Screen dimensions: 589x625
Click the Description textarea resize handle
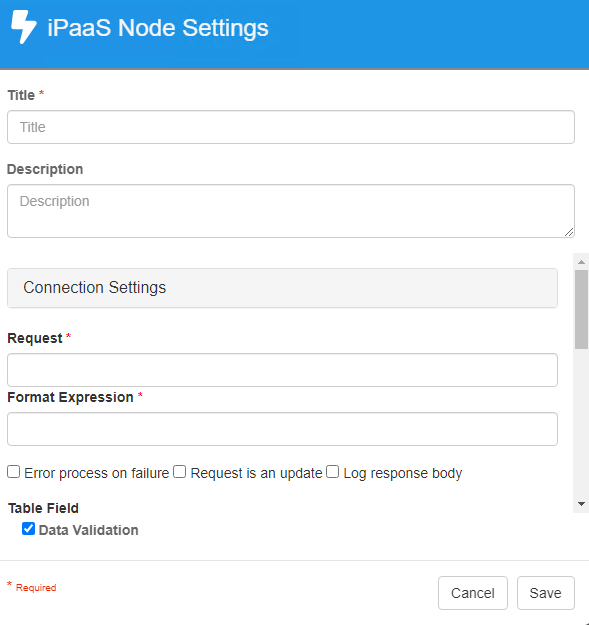point(569,232)
